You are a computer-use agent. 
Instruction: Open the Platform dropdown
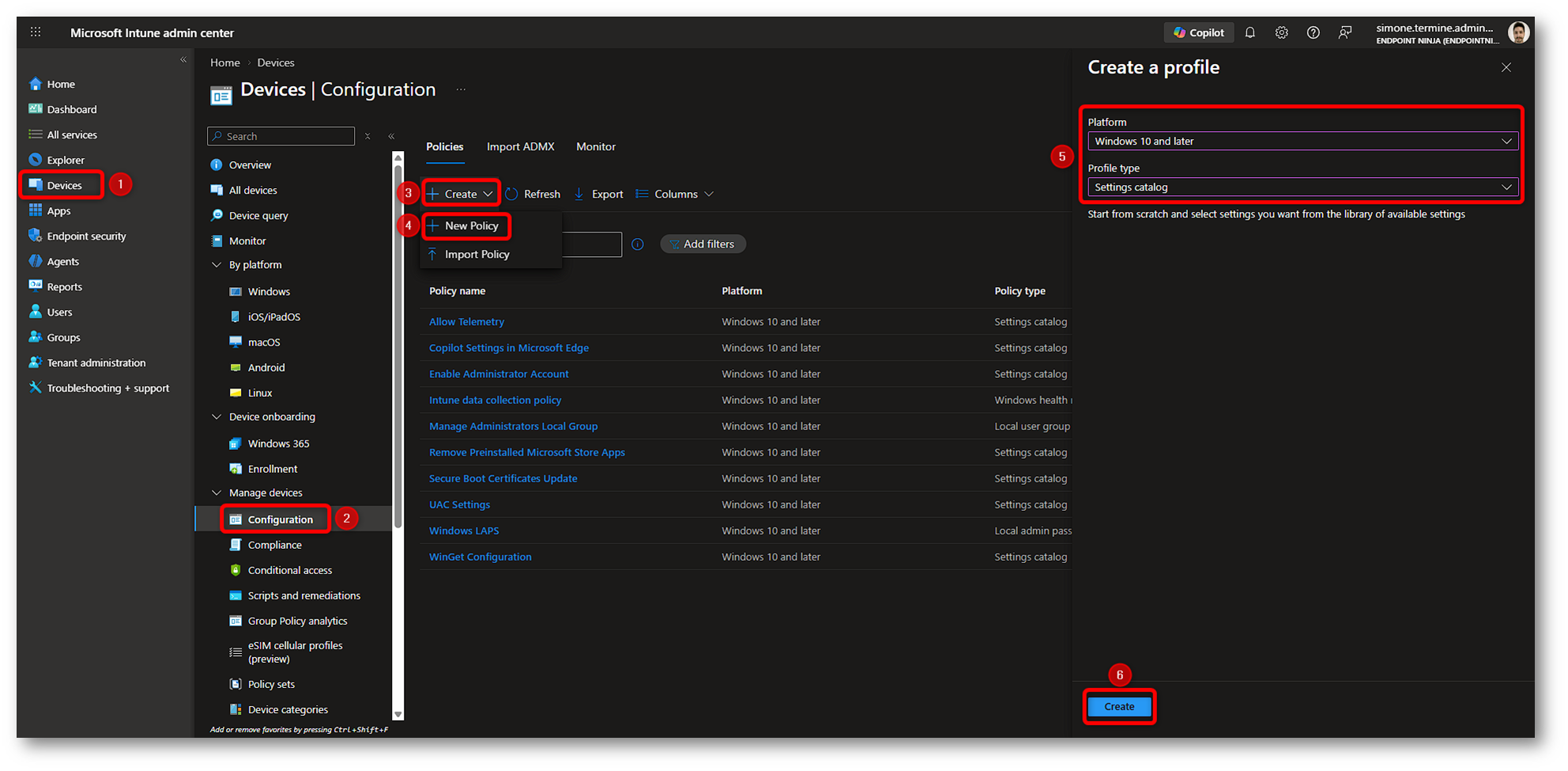pos(1302,142)
